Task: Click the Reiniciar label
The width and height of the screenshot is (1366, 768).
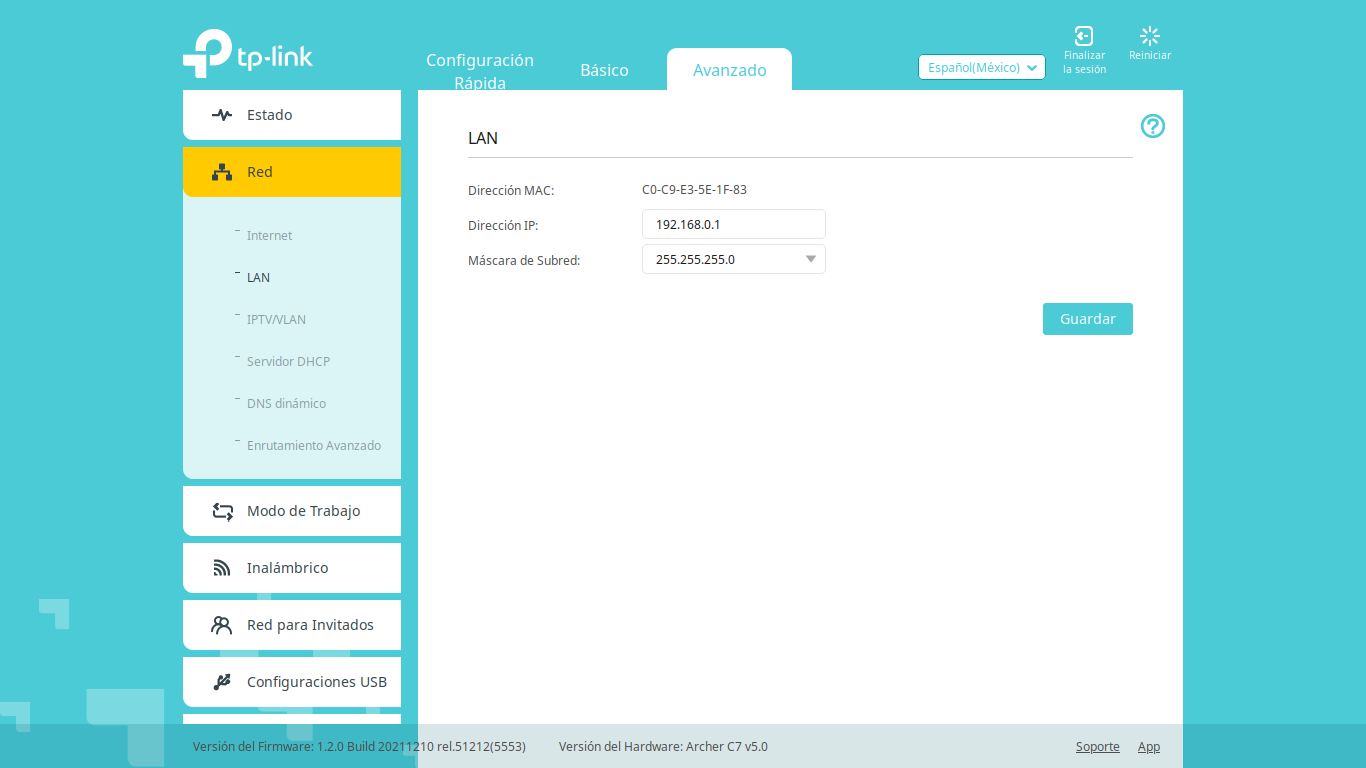Action: coord(1150,56)
